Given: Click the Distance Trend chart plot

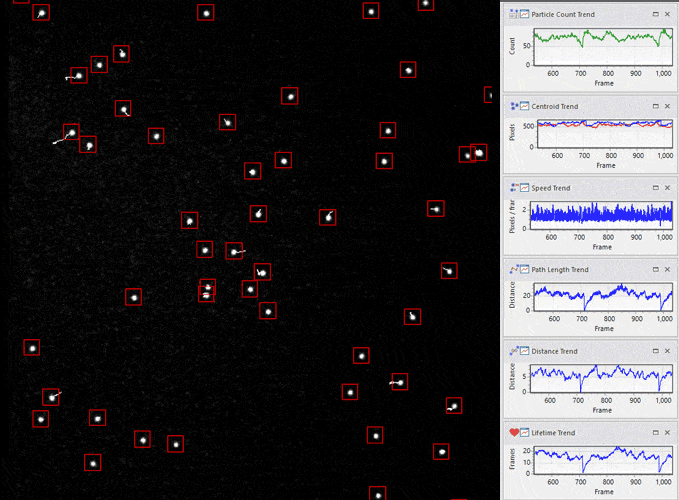Looking at the screenshot, I should tap(602, 377).
